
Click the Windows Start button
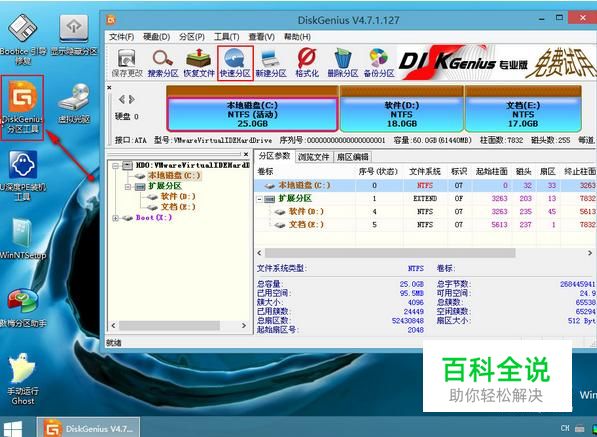[x=13, y=428]
